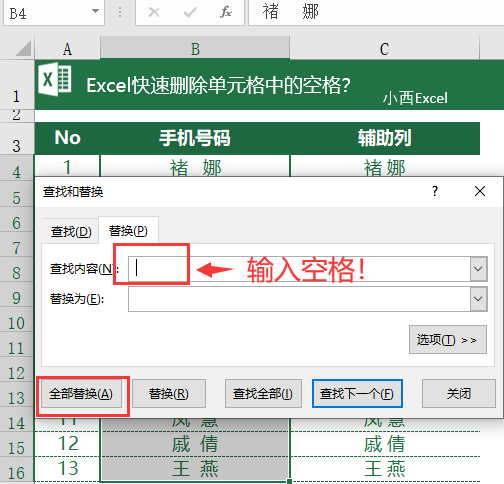504x484 pixels.
Task: Select column B header
Action: coord(195,49)
